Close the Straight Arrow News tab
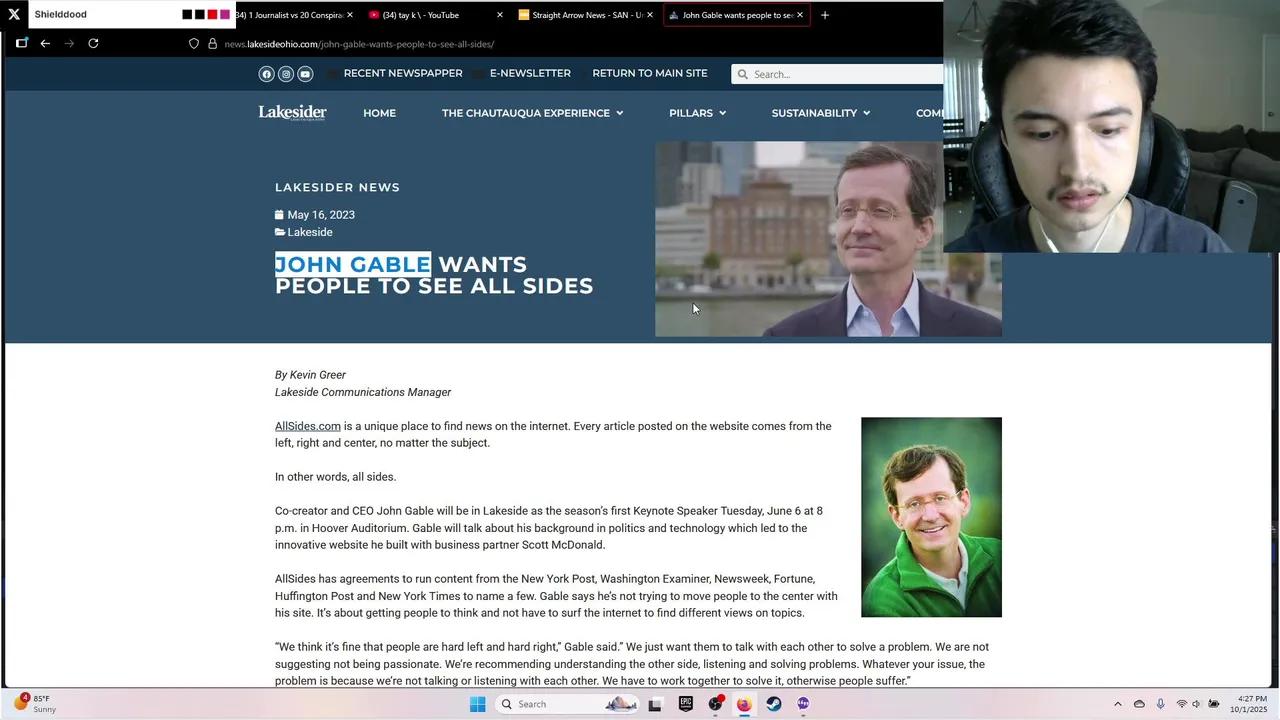Viewport: 1280px width, 720px height. 650,15
